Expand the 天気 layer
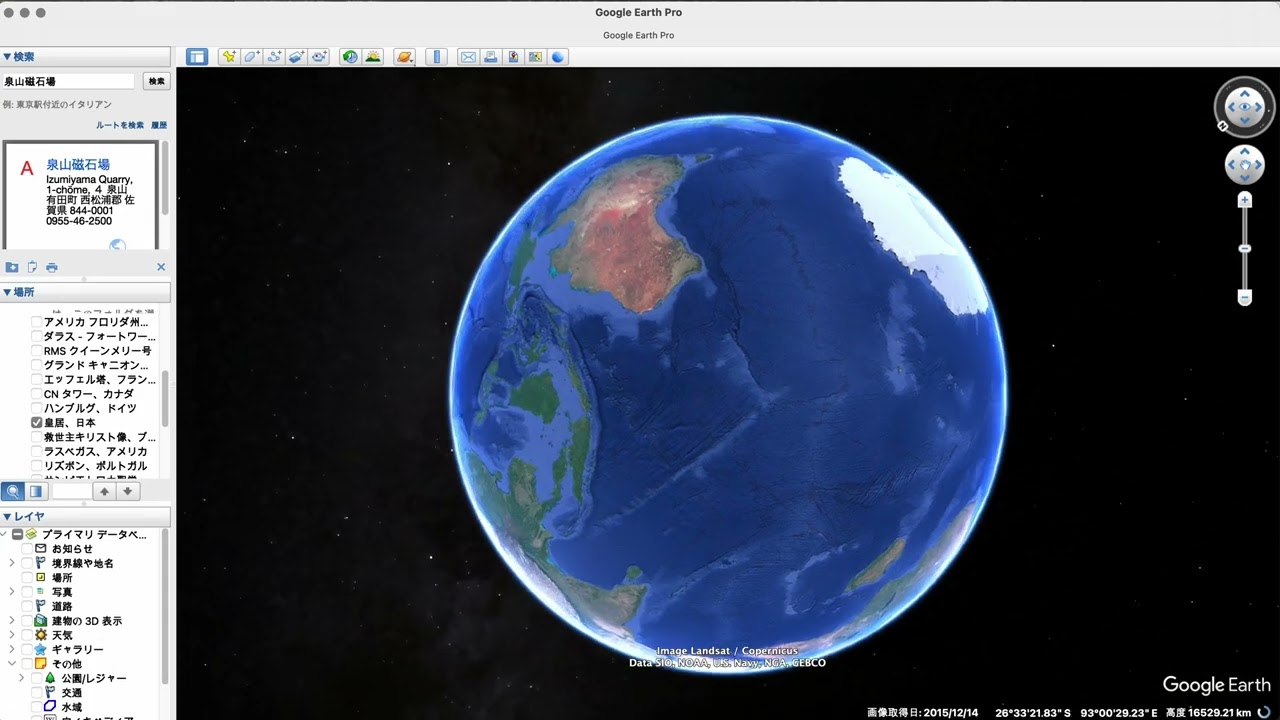The width and height of the screenshot is (1280, 720). (12, 635)
